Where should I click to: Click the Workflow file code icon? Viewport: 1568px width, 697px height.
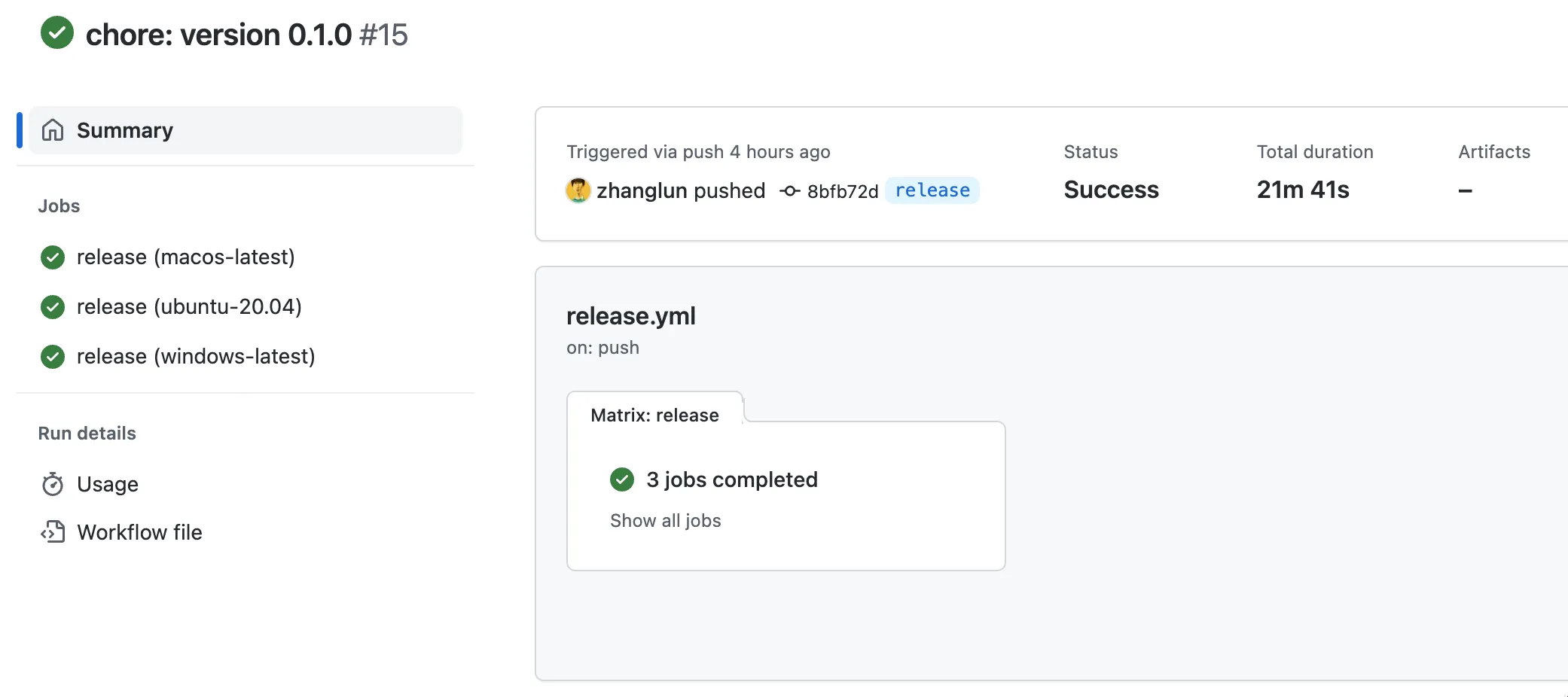[53, 532]
